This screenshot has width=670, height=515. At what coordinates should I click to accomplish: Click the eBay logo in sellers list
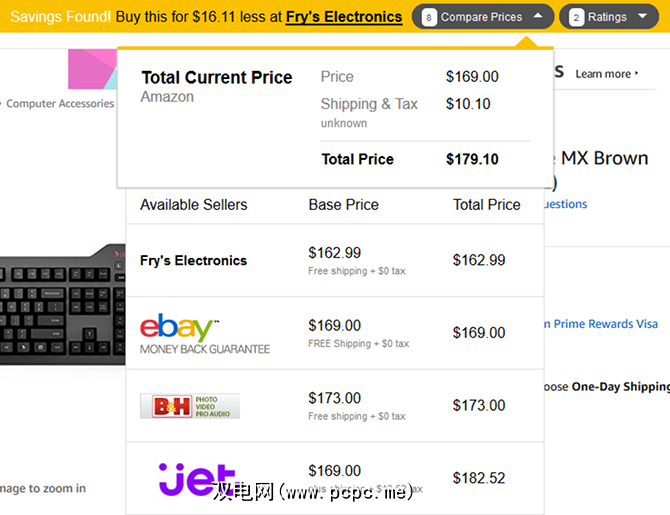point(180,328)
